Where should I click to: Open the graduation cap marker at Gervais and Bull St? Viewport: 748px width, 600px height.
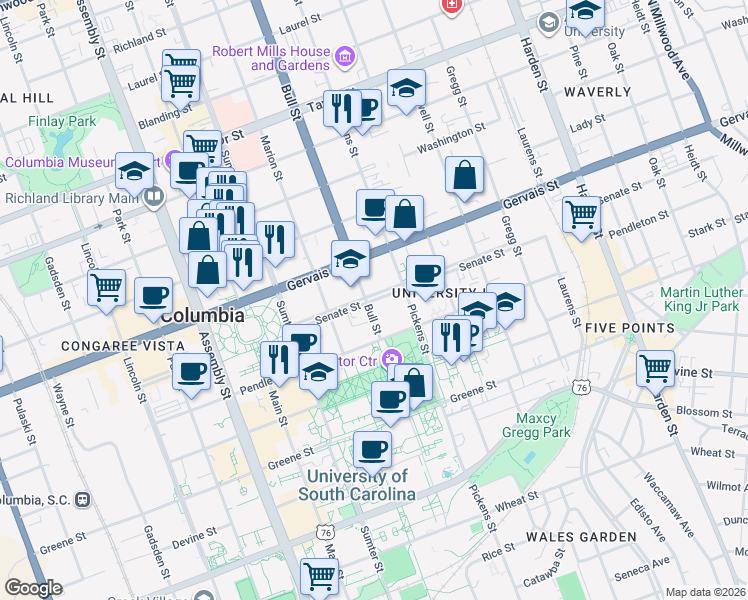(x=351, y=259)
